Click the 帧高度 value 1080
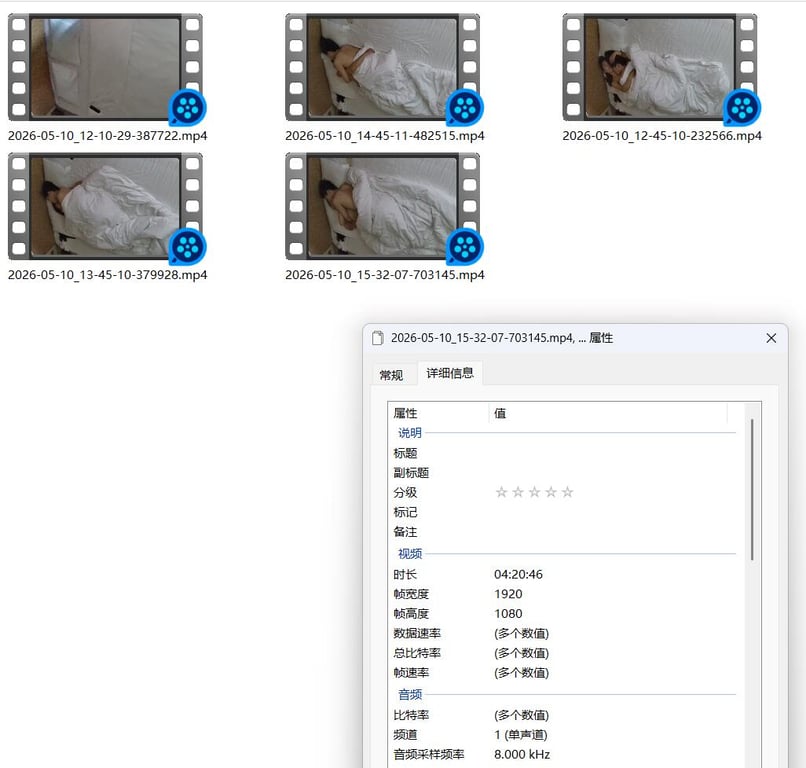This screenshot has height=768, width=806. click(508, 613)
